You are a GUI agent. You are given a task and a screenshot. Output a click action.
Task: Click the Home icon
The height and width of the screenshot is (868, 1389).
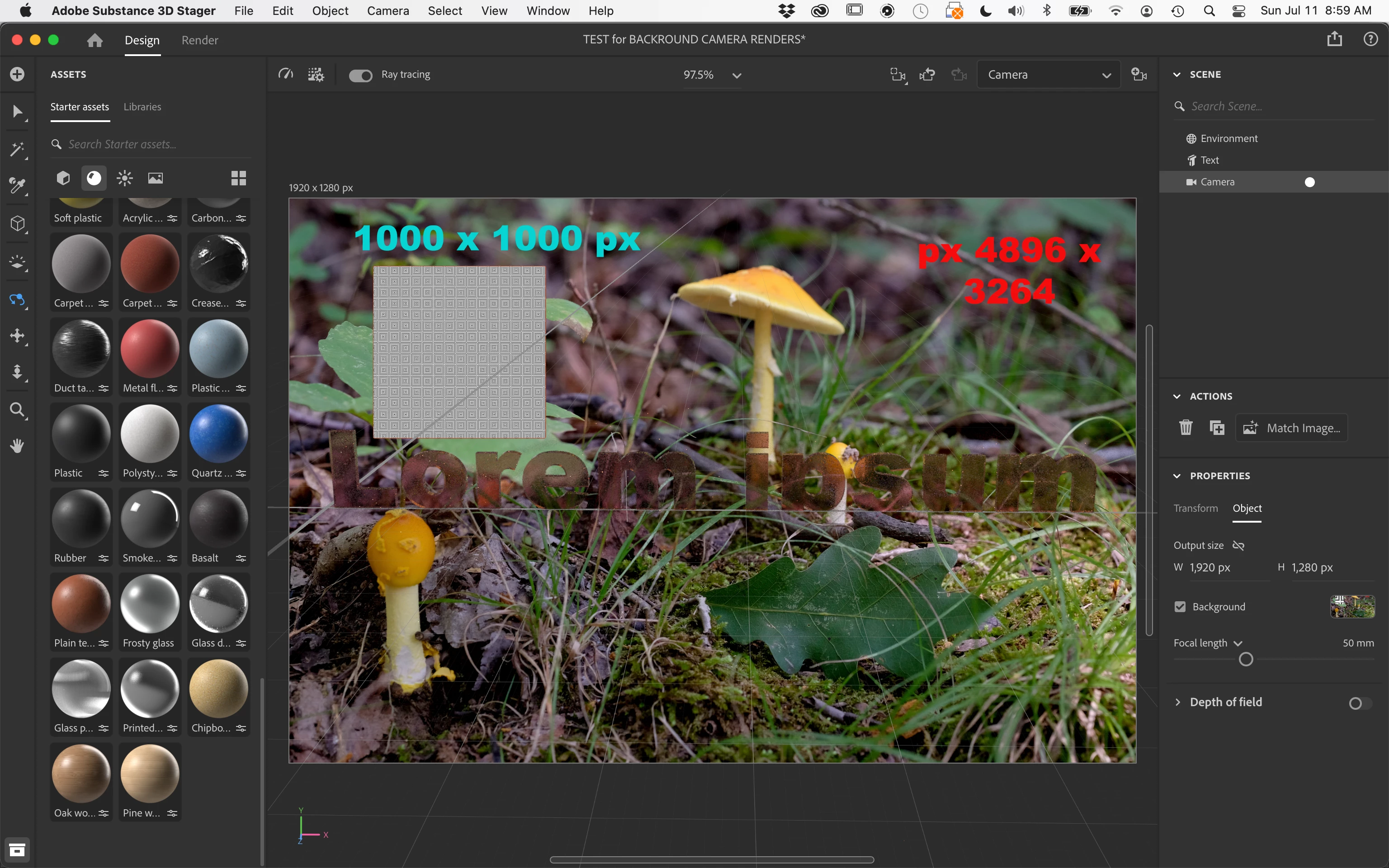(94, 40)
